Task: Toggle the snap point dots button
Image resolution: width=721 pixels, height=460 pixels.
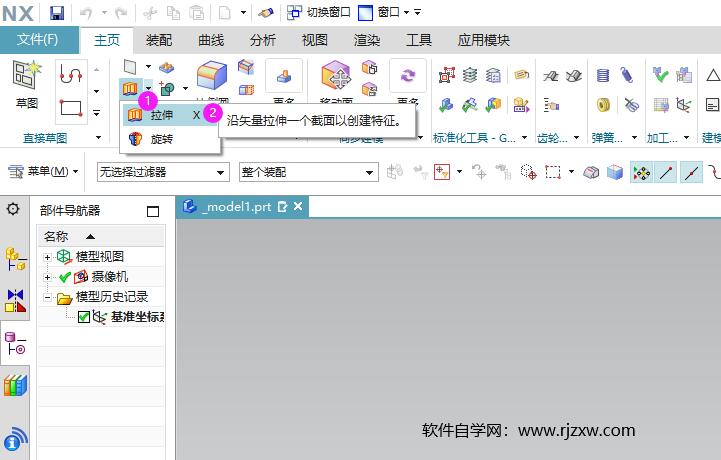Action: pyautogui.click(x=641, y=172)
